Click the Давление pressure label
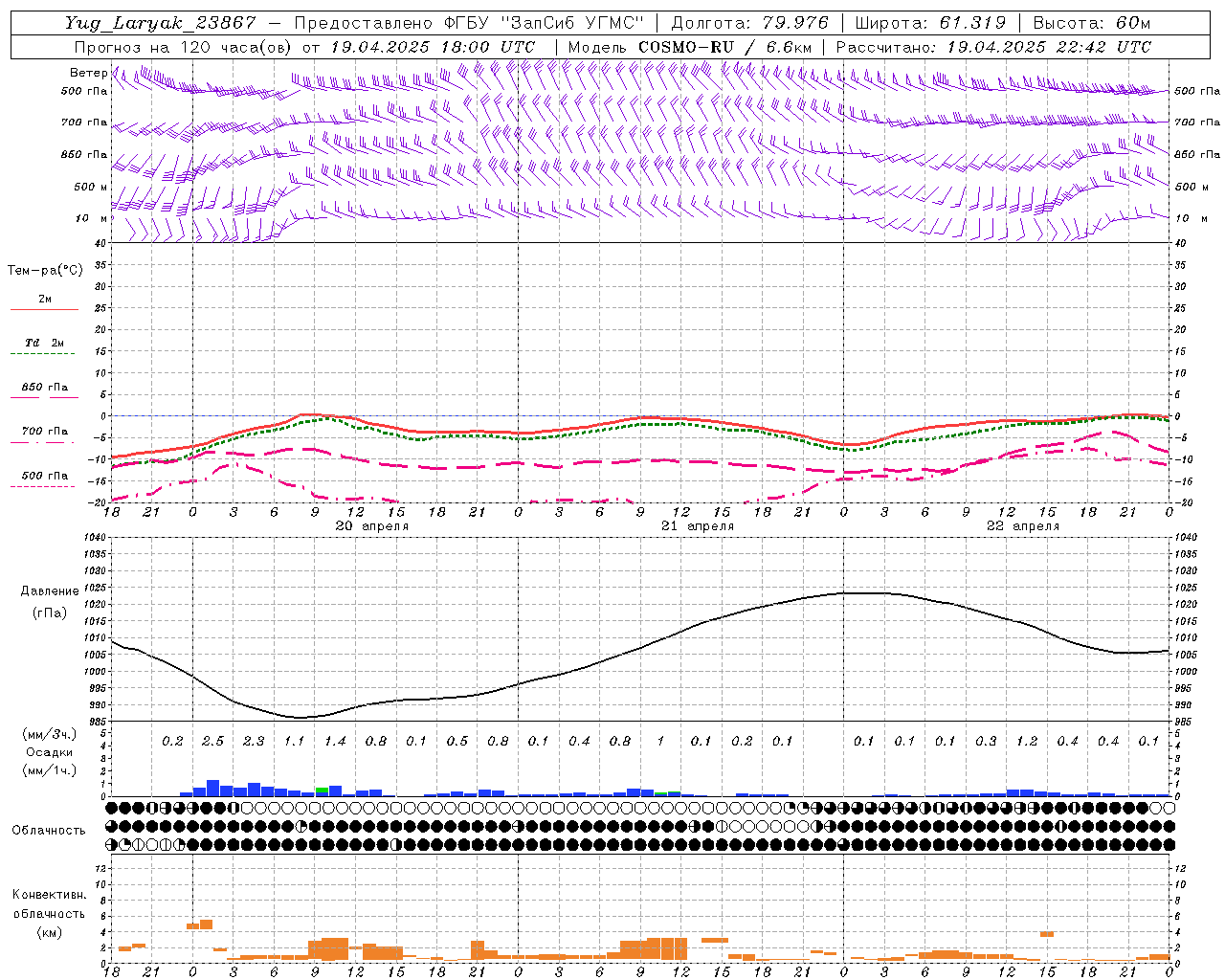 [x=50, y=591]
